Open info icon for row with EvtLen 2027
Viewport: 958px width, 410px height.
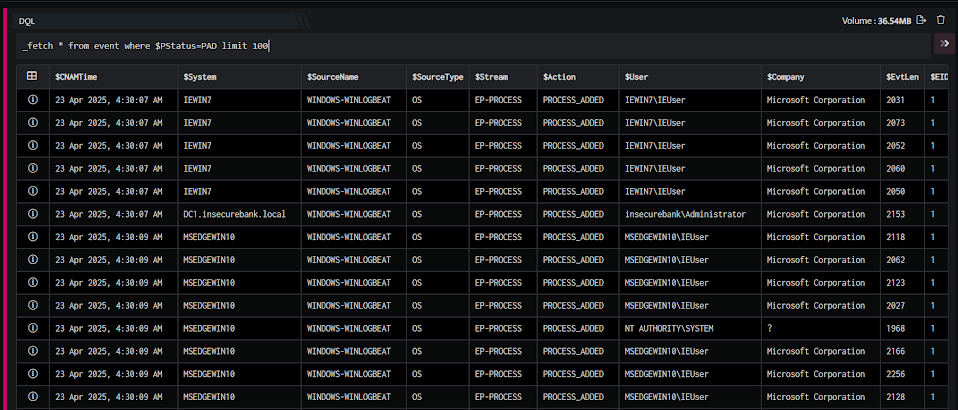tap(33, 306)
